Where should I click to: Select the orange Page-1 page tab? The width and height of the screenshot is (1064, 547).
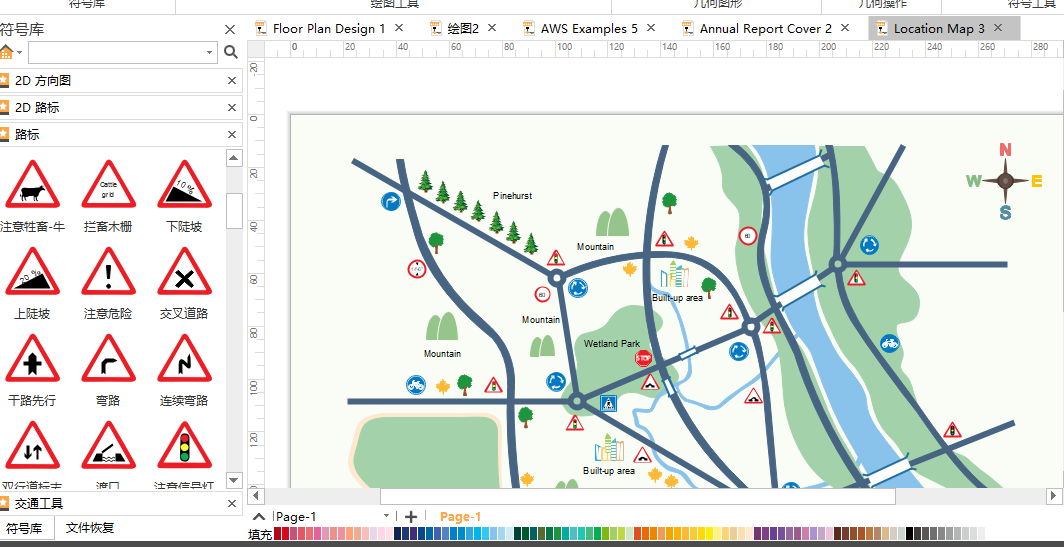pos(461,516)
